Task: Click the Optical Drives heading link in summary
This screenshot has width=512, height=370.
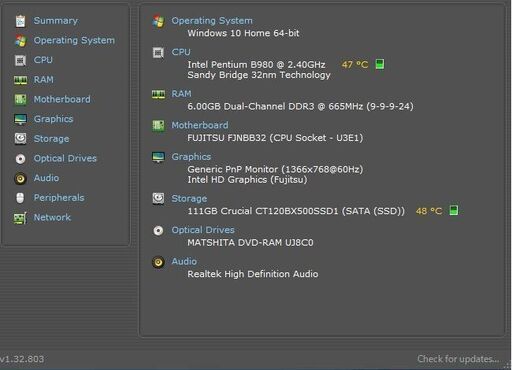Action: coord(203,230)
